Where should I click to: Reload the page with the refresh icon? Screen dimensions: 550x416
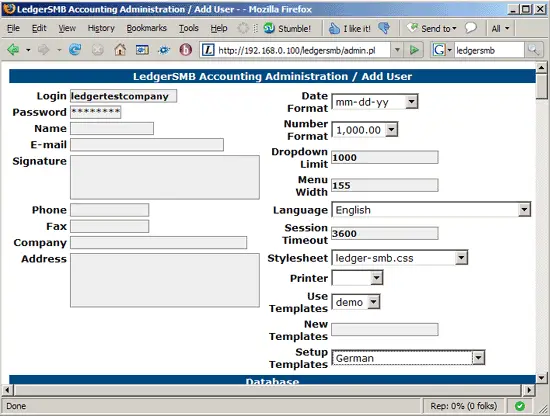75,50
